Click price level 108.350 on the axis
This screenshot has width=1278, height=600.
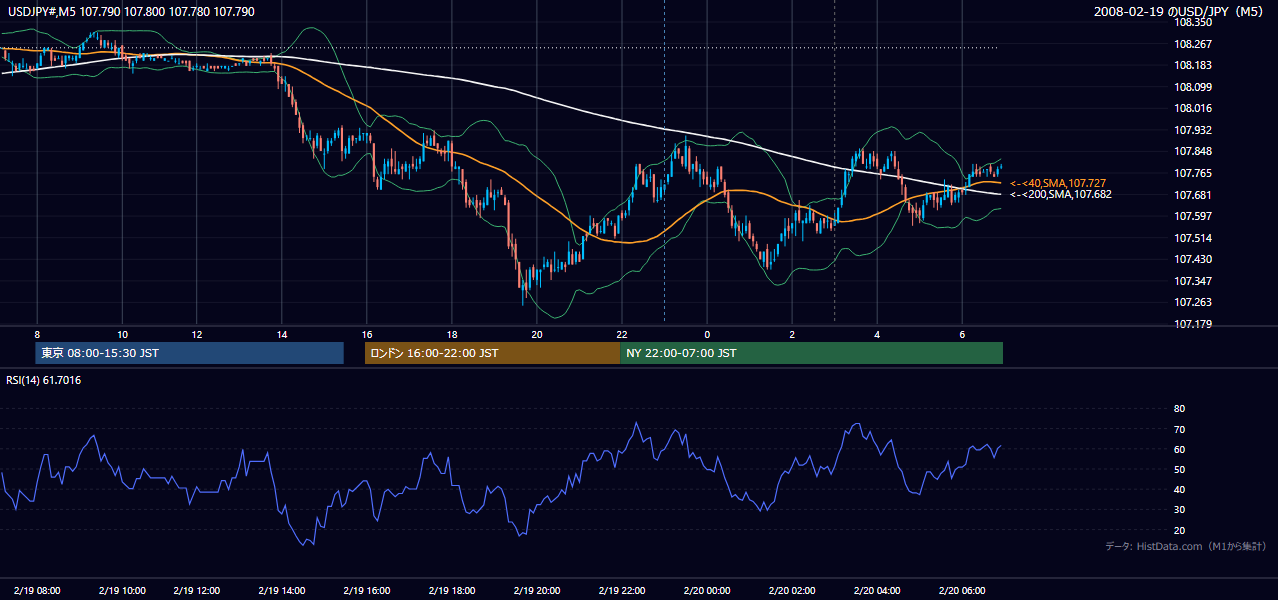pos(1193,22)
